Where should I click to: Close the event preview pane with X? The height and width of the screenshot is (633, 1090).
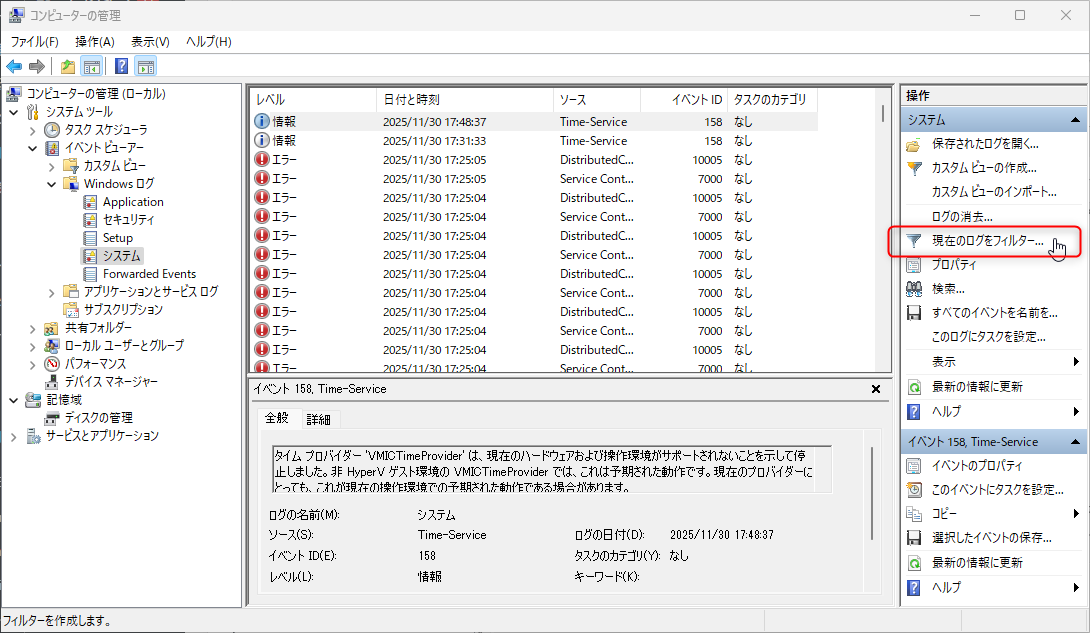[876, 389]
